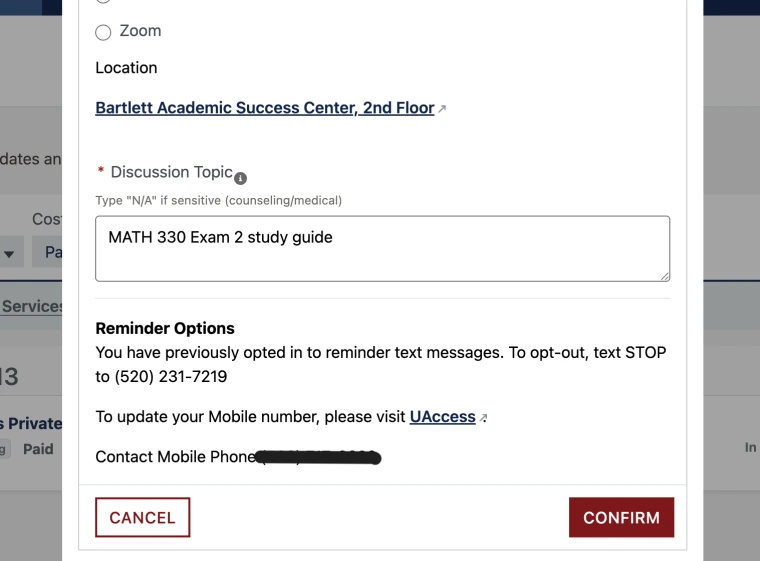
Task: Select the partially visible radio above Zoom
Action: click(103, 2)
